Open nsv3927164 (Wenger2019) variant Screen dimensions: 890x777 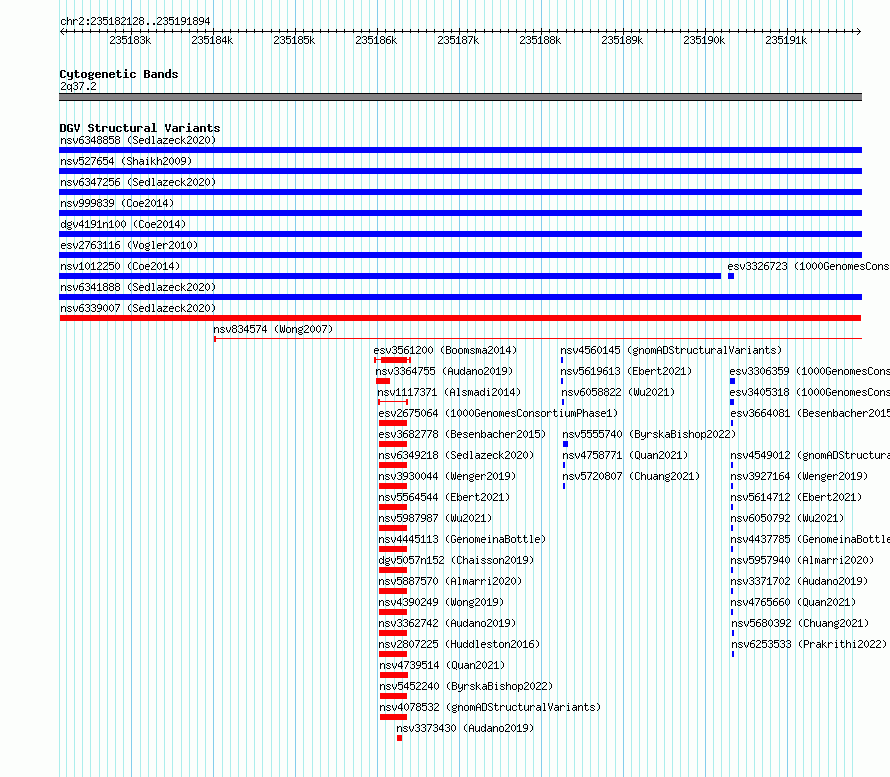(x=799, y=476)
